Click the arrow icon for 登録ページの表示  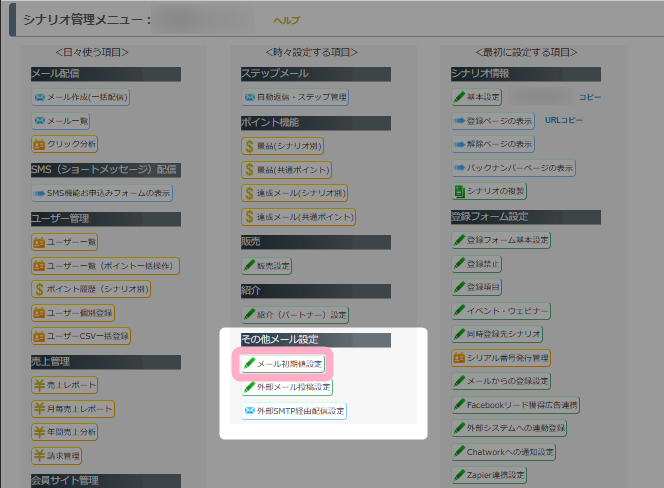(x=459, y=121)
